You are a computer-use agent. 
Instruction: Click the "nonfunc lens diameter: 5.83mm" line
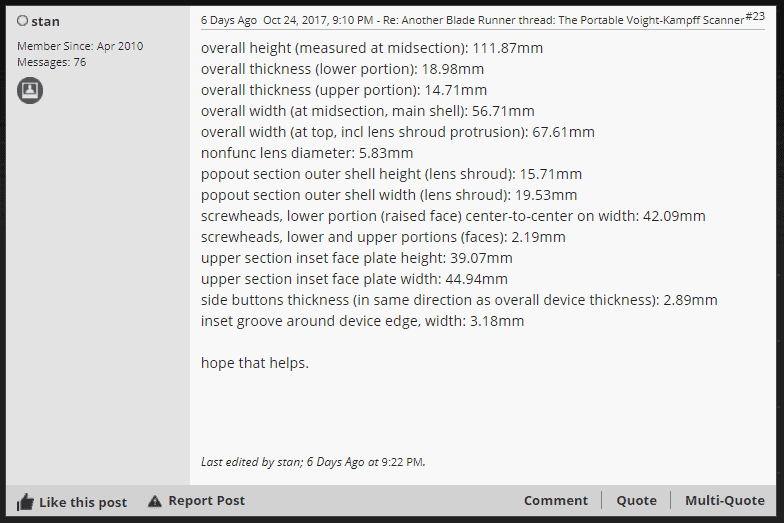point(306,153)
